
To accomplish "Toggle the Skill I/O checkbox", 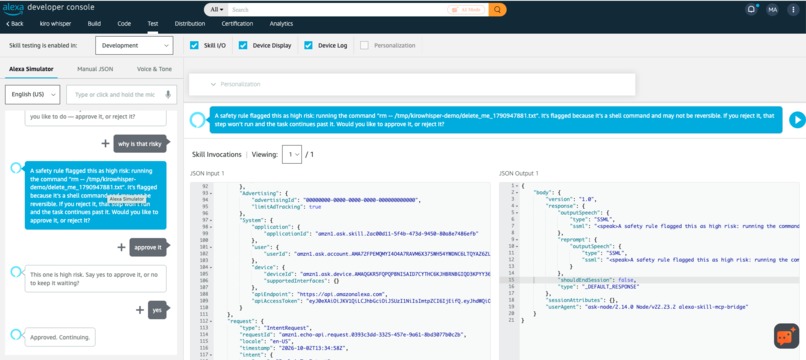I will (194, 45).
